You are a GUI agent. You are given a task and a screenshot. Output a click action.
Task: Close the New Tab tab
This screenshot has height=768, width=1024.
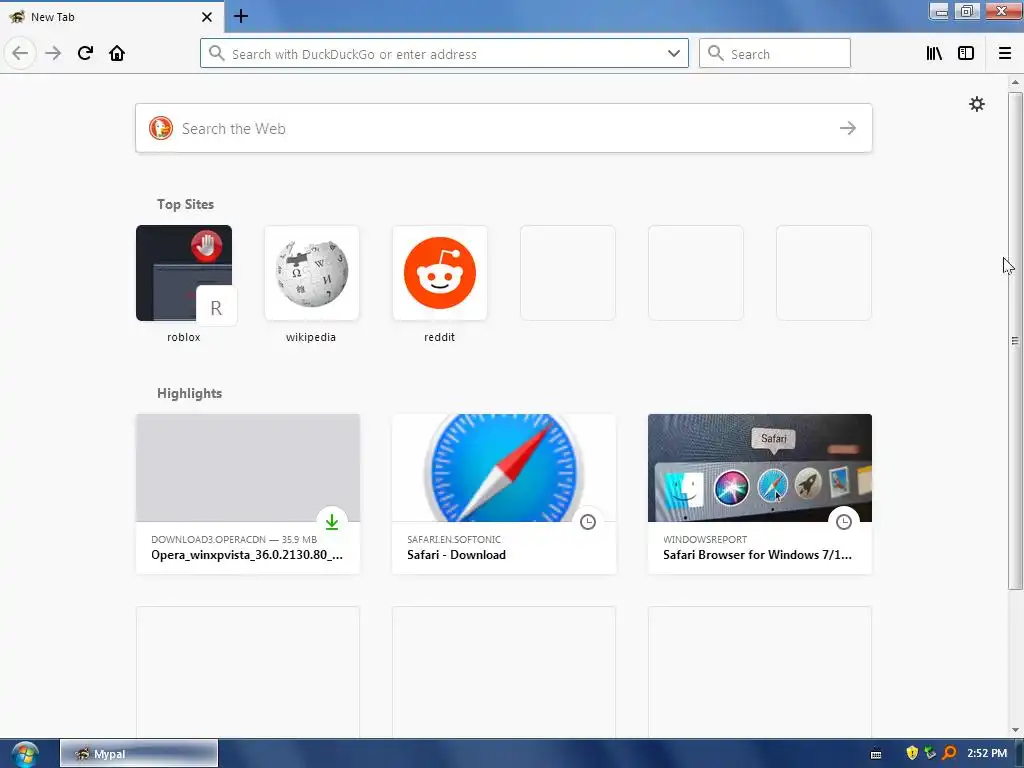(x=206, y=17)
